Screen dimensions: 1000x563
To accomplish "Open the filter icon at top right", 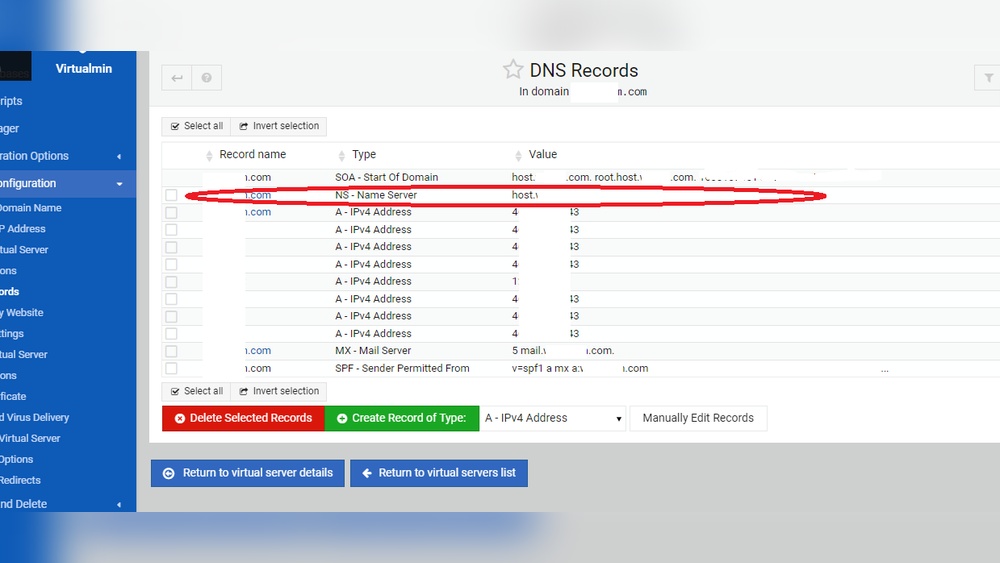I will pos(988,78).
